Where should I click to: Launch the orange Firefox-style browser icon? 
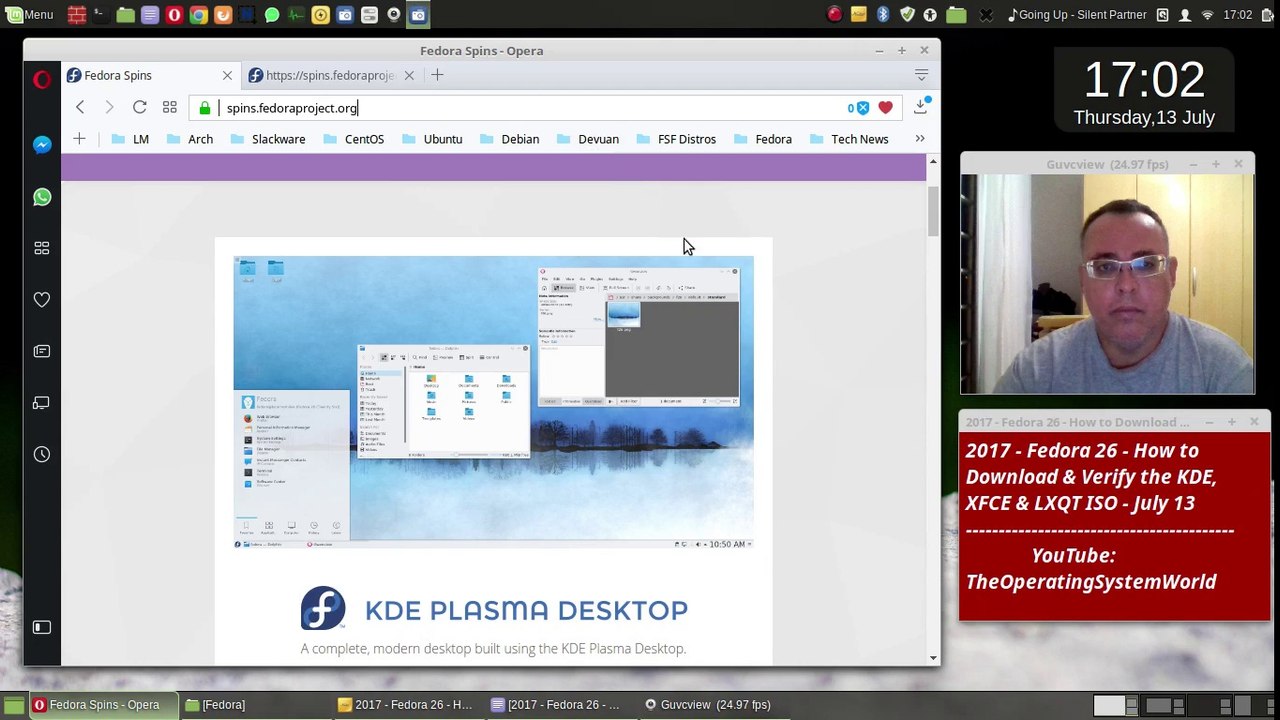click(222, 15)
